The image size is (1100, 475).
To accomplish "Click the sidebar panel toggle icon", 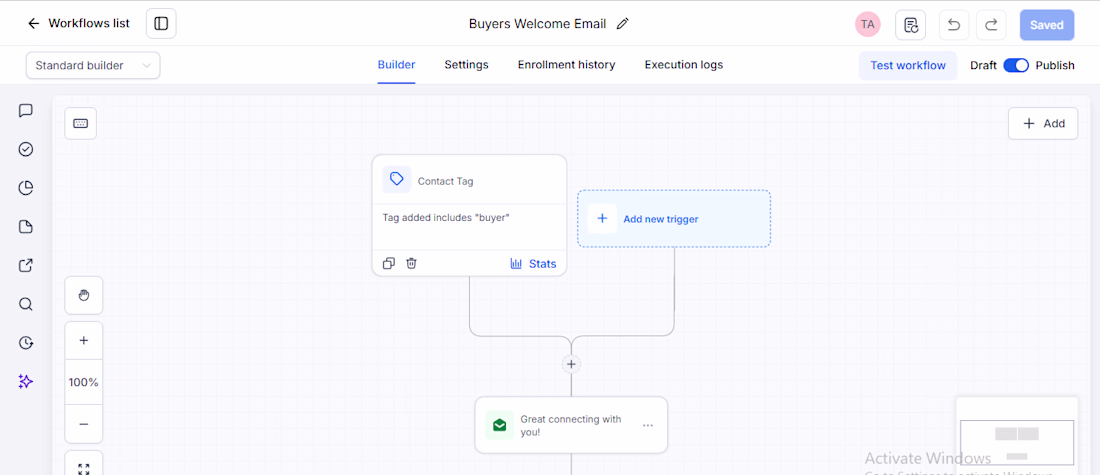I will pyautogui.click(x=161, y=24).
